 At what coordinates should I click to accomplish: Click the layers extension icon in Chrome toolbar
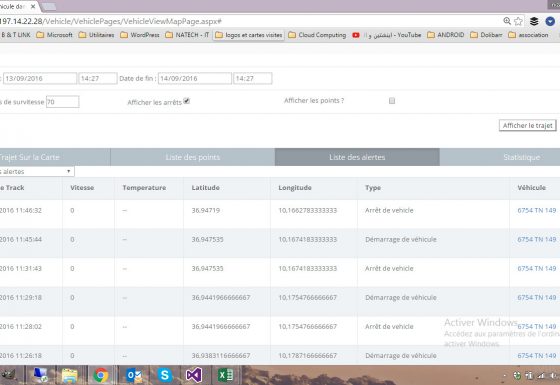(534, 21)
